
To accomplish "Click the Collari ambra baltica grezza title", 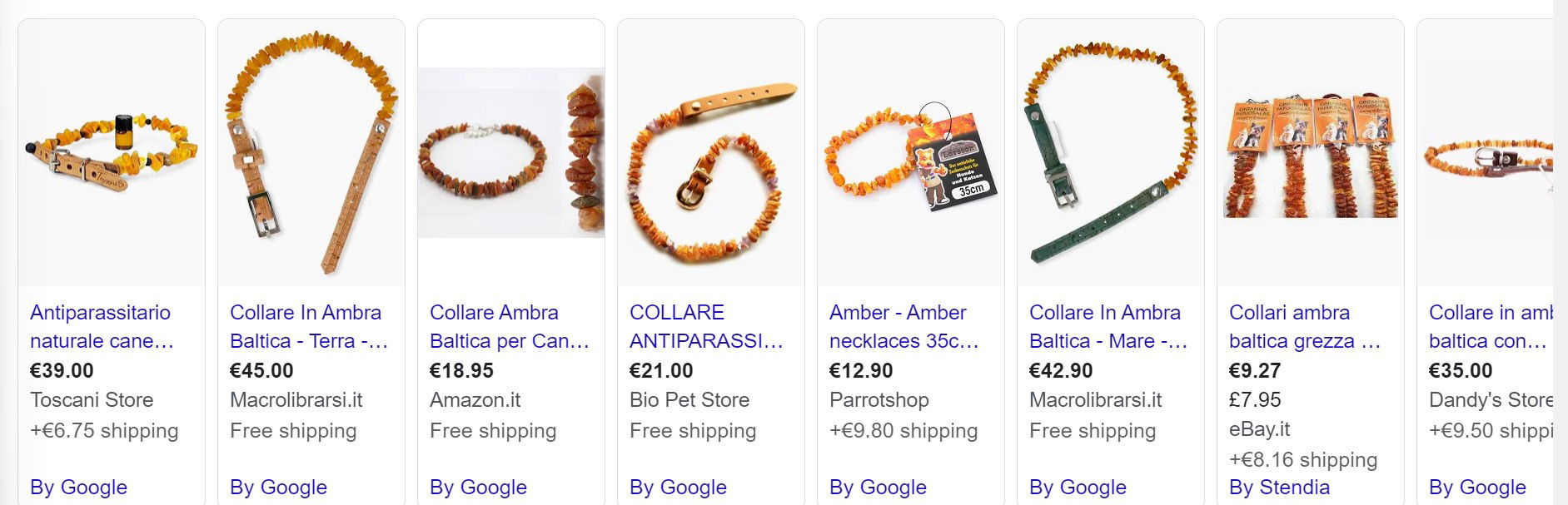I will click(1305, 326).
